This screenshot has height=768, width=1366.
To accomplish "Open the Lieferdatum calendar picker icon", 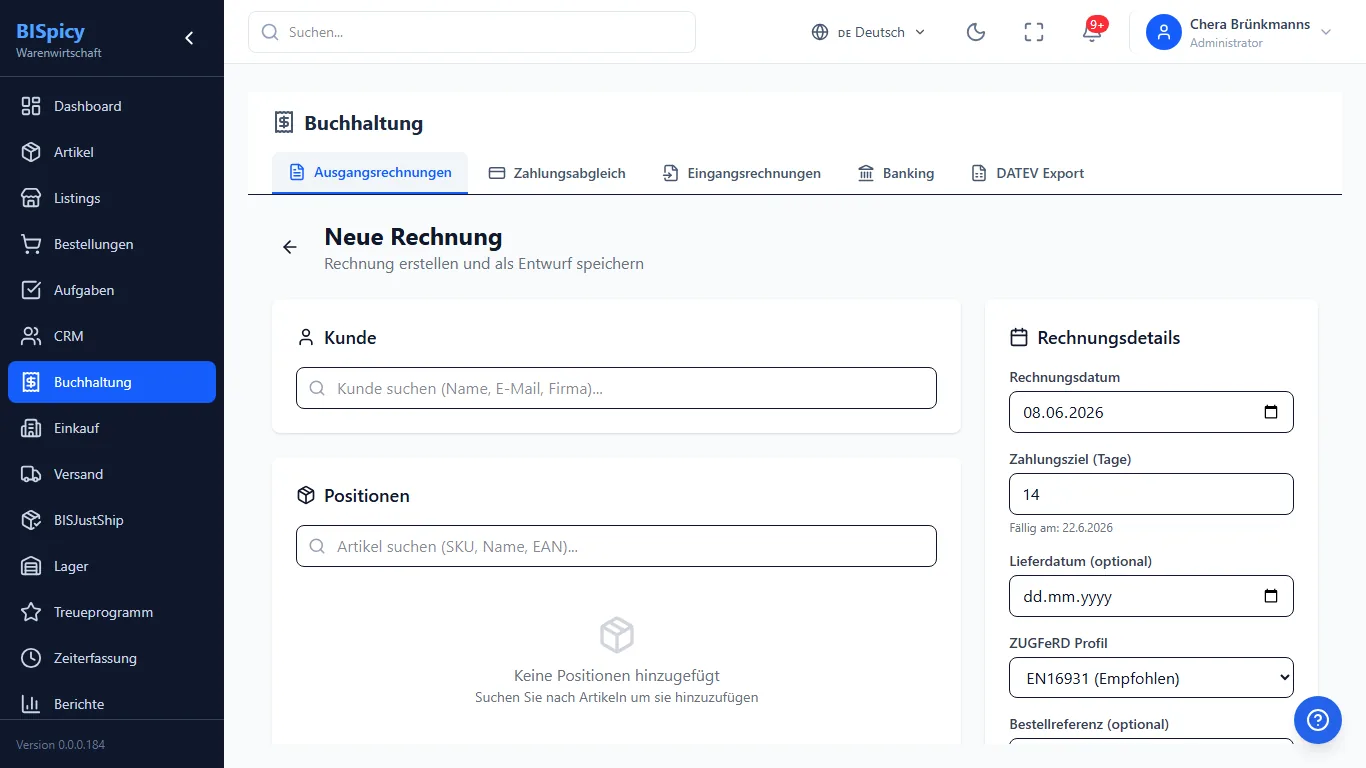I will (x=1271, y=596).
